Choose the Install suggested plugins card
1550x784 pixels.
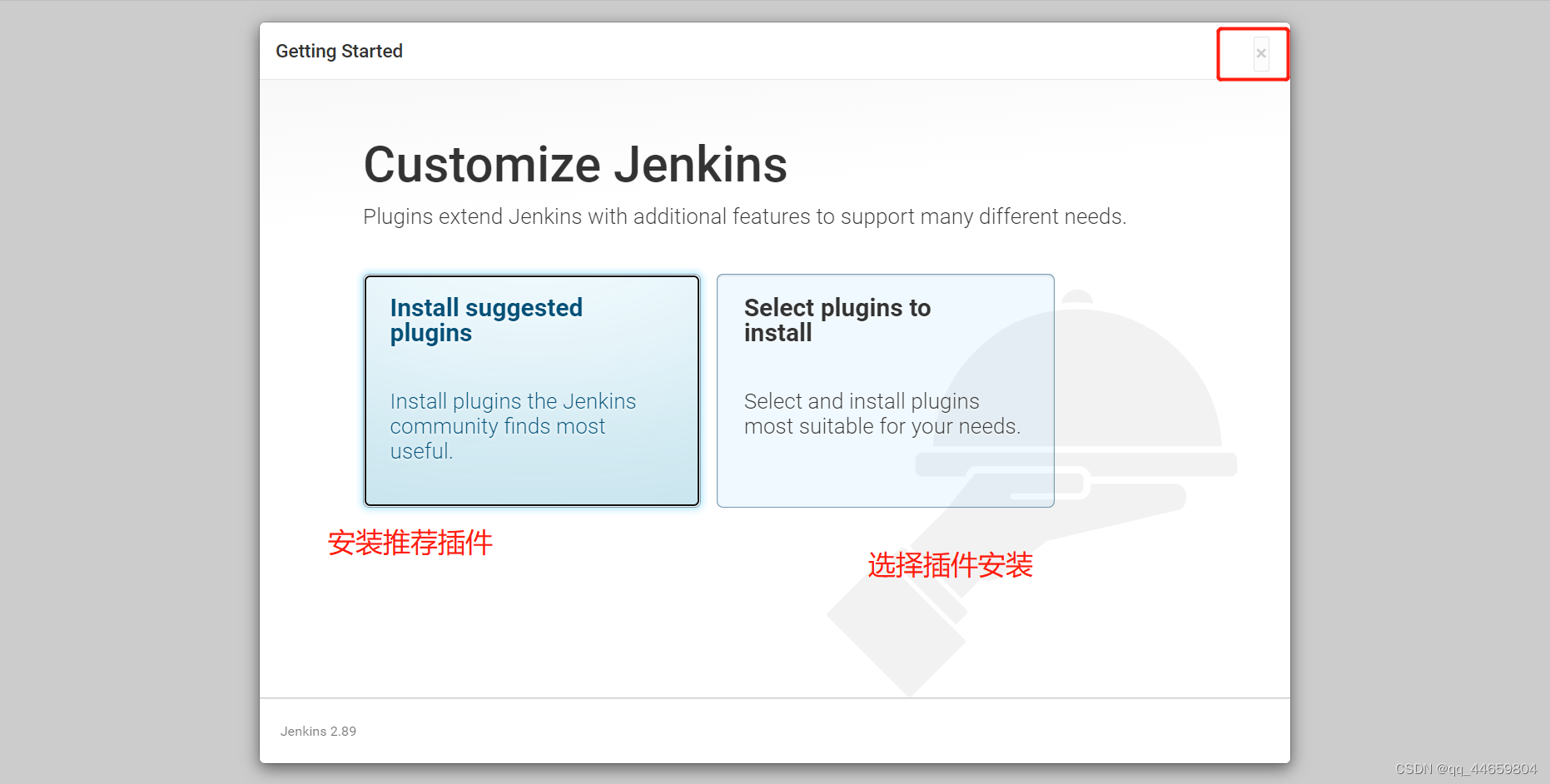coord(531,390)
